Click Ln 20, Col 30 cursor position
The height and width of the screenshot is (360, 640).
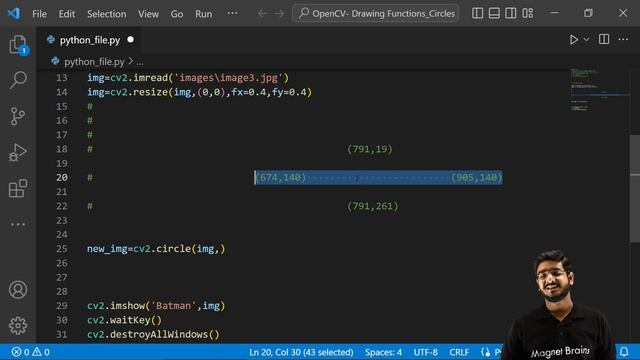click(301, 352)
